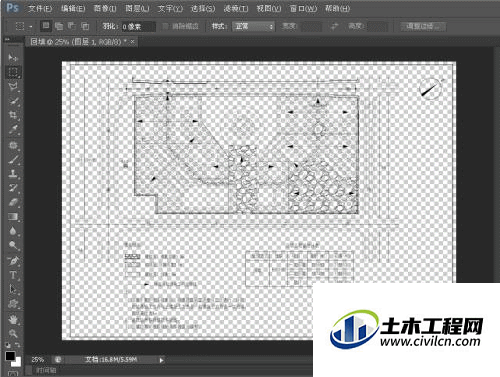500x377 pixels.
Task: Close the 回填 document tab
Action: (x=132, y=42)
